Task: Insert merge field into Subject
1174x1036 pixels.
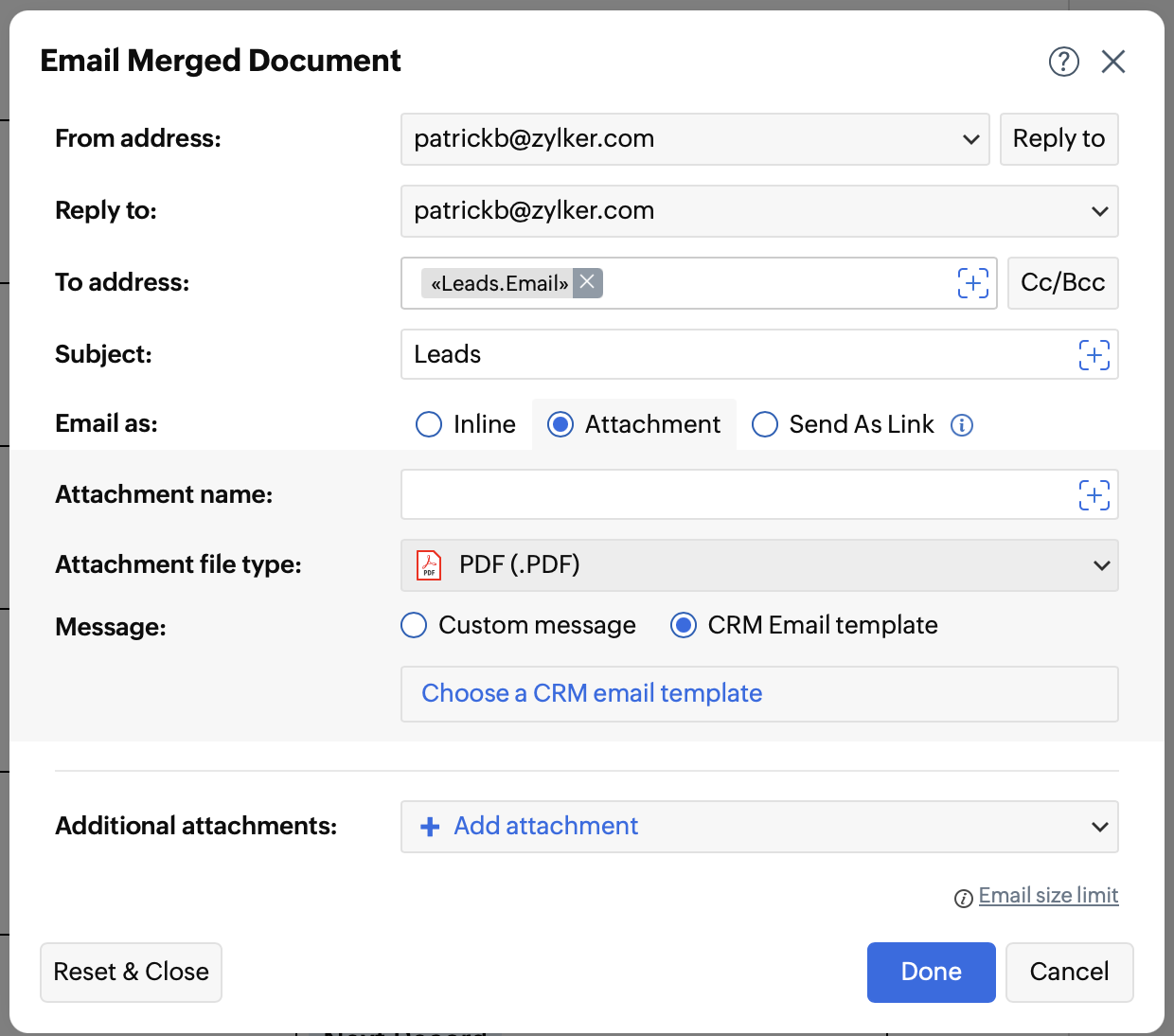Action: 1094,355
